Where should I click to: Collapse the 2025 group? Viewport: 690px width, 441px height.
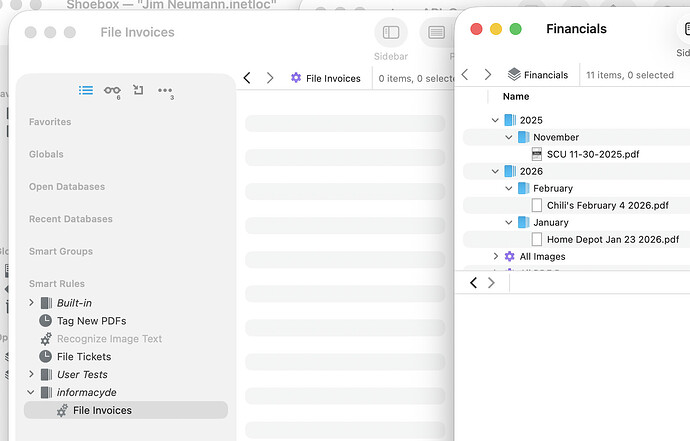tap(495, 120)
